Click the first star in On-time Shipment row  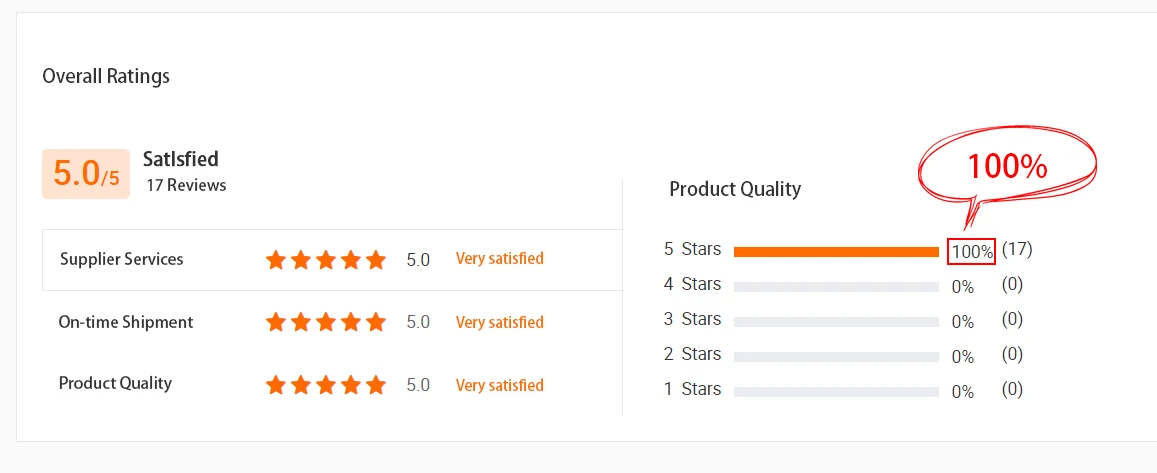(276, 323)
